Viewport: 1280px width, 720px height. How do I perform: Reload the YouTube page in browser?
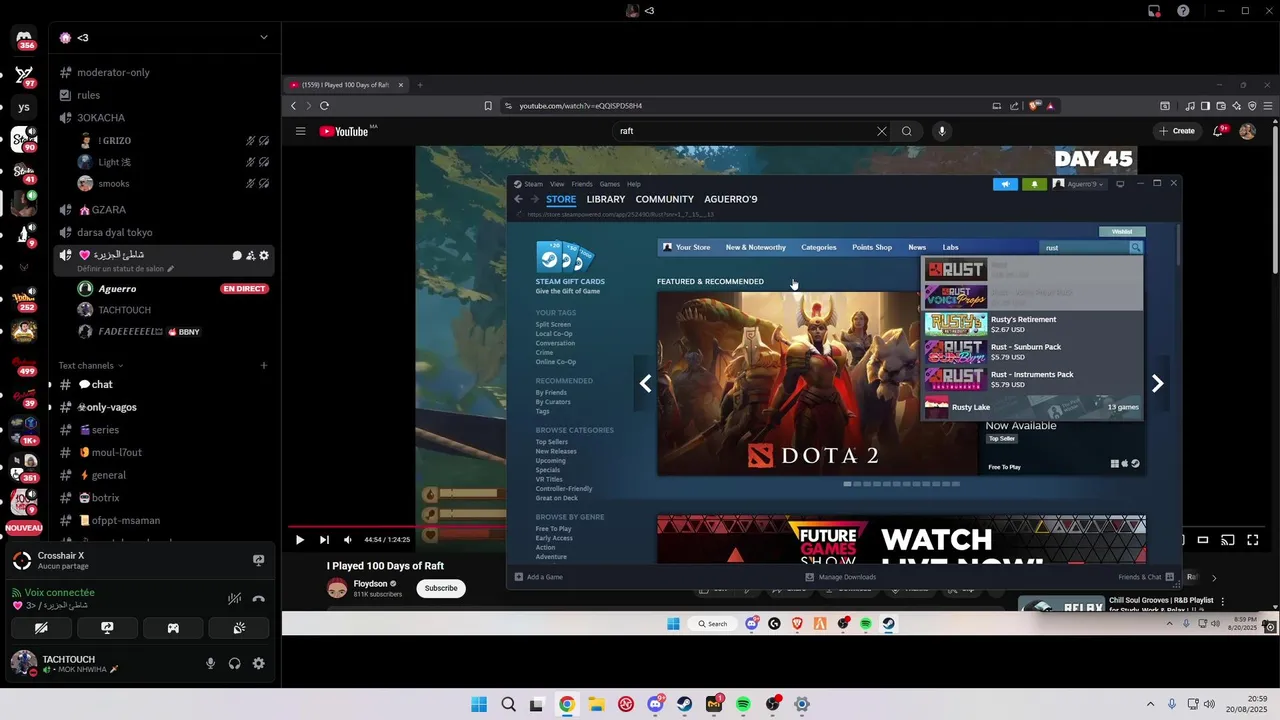[x=324, y=105]
